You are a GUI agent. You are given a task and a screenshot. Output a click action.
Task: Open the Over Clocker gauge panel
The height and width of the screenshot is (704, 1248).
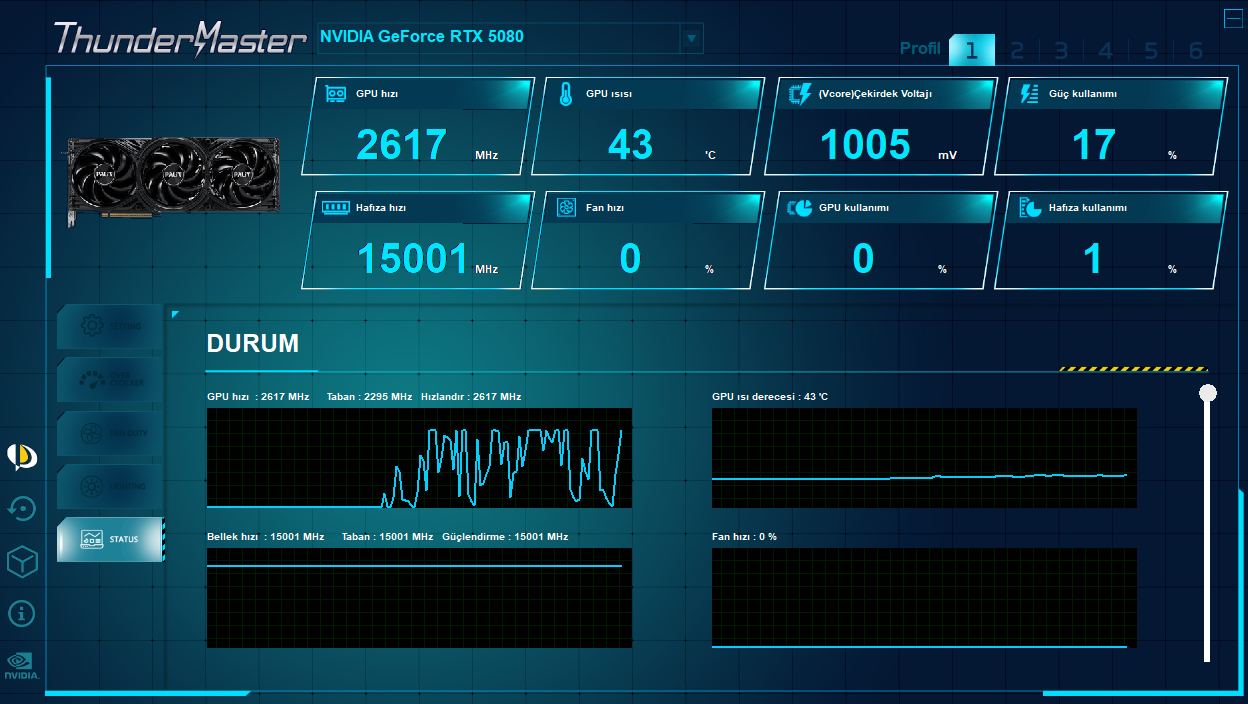tap(110, 380)
